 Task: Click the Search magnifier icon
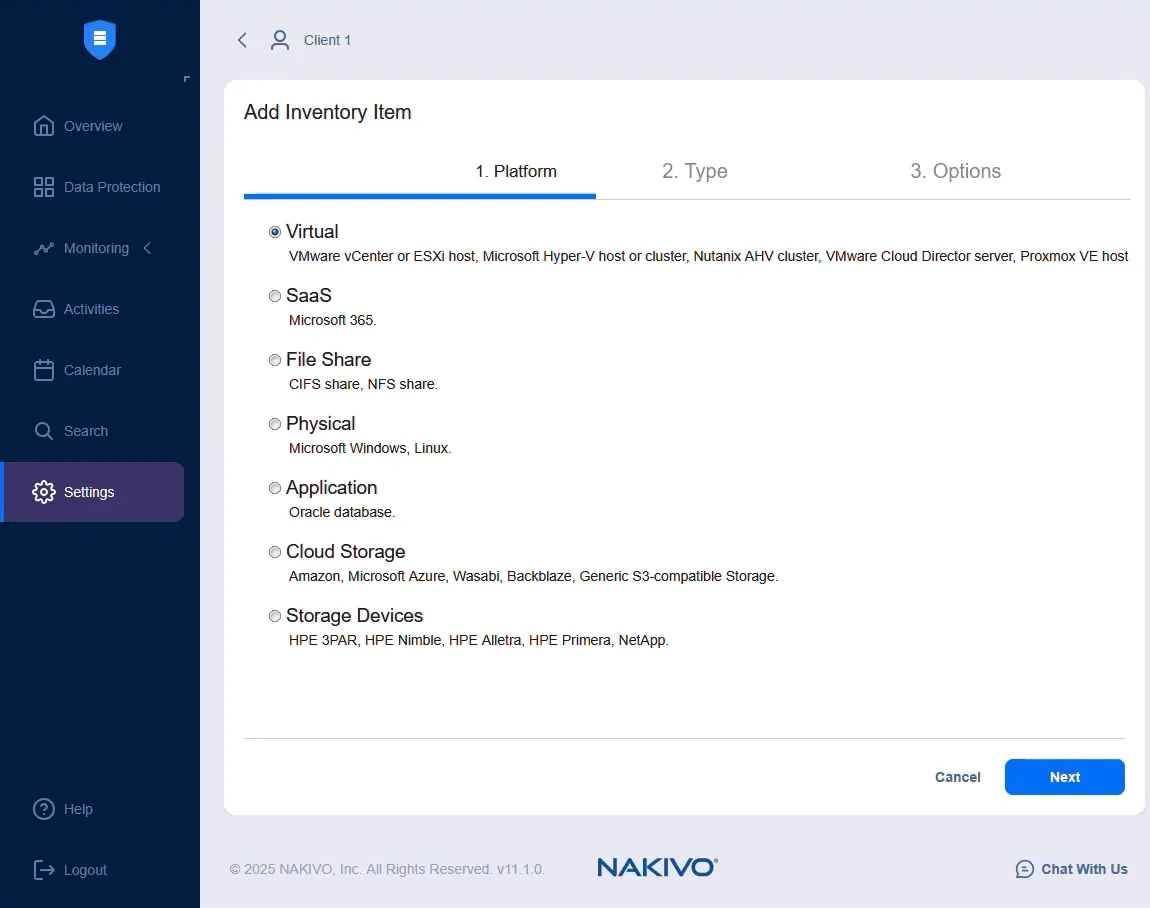click(44, 431)
